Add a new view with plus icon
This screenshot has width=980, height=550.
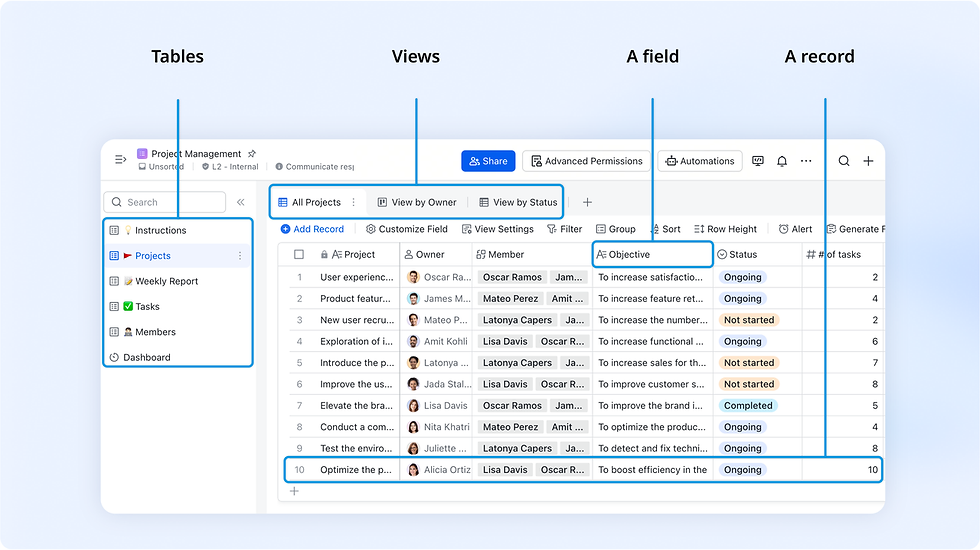pos(587,202)
